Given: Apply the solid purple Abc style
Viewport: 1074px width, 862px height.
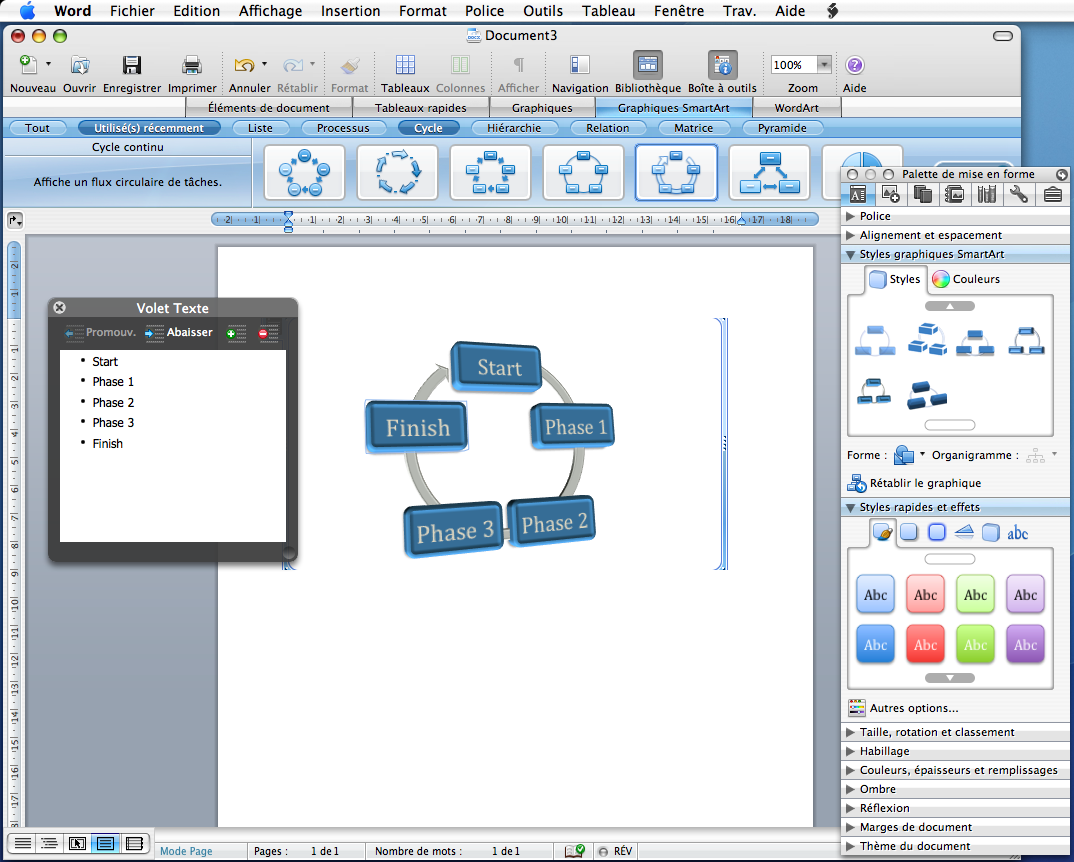Looking at the screenshot, I should (1025, 644).
